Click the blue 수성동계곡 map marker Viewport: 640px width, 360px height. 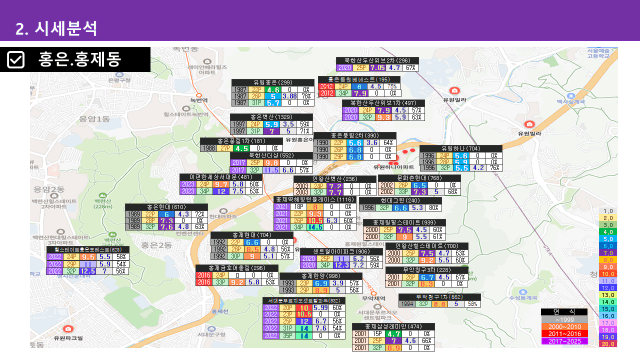coord(523,292)
